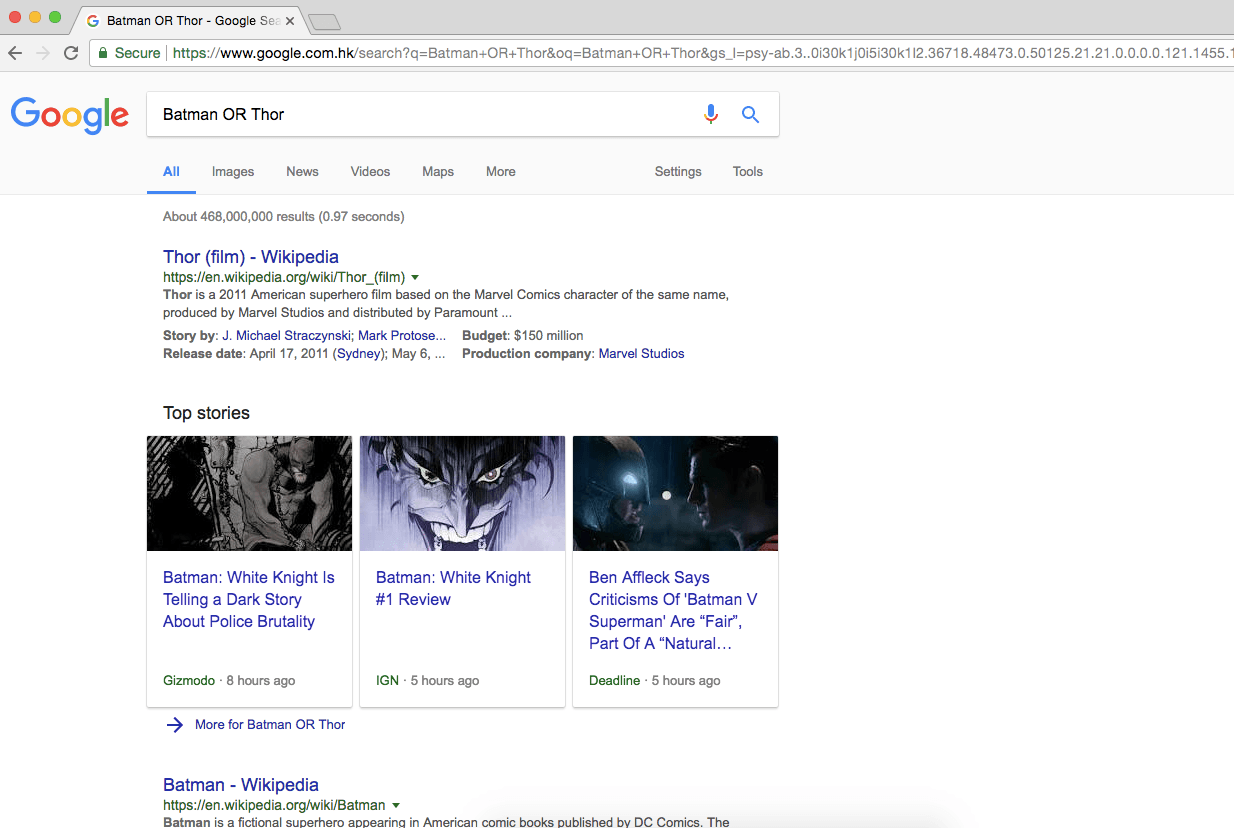This screenshot has width=1234, height=828.
Task: Click the Gizmodo story thumbnail image
Action: pos(249,493)
